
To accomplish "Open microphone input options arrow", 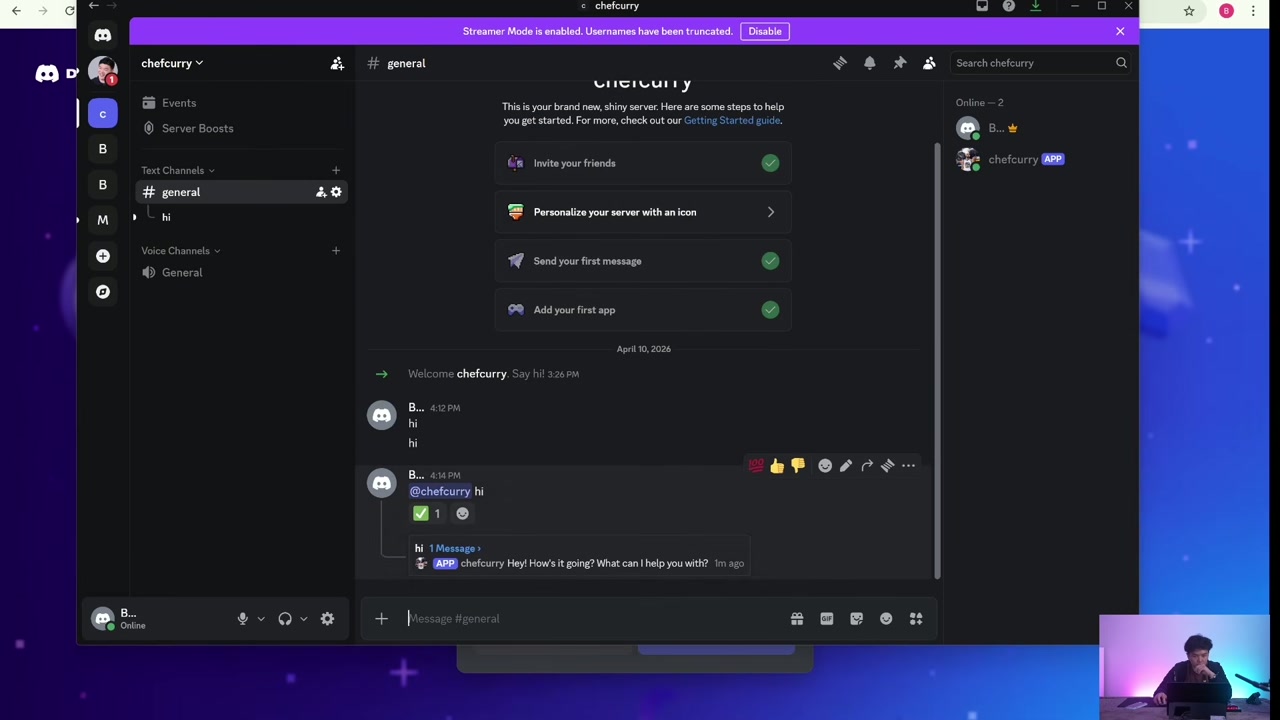I will pyautogui.click(x=261, y=619).
